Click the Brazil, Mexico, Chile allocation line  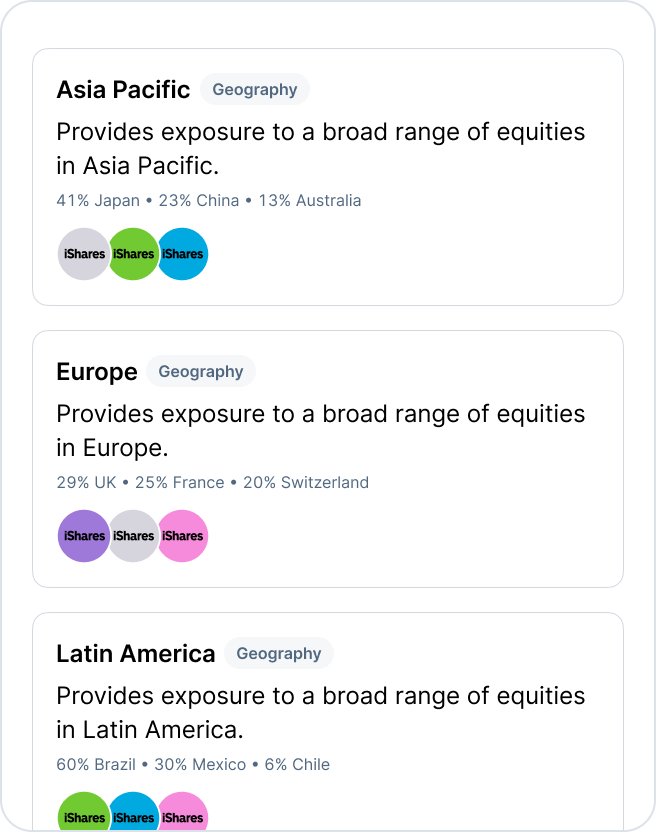(193, 764)
